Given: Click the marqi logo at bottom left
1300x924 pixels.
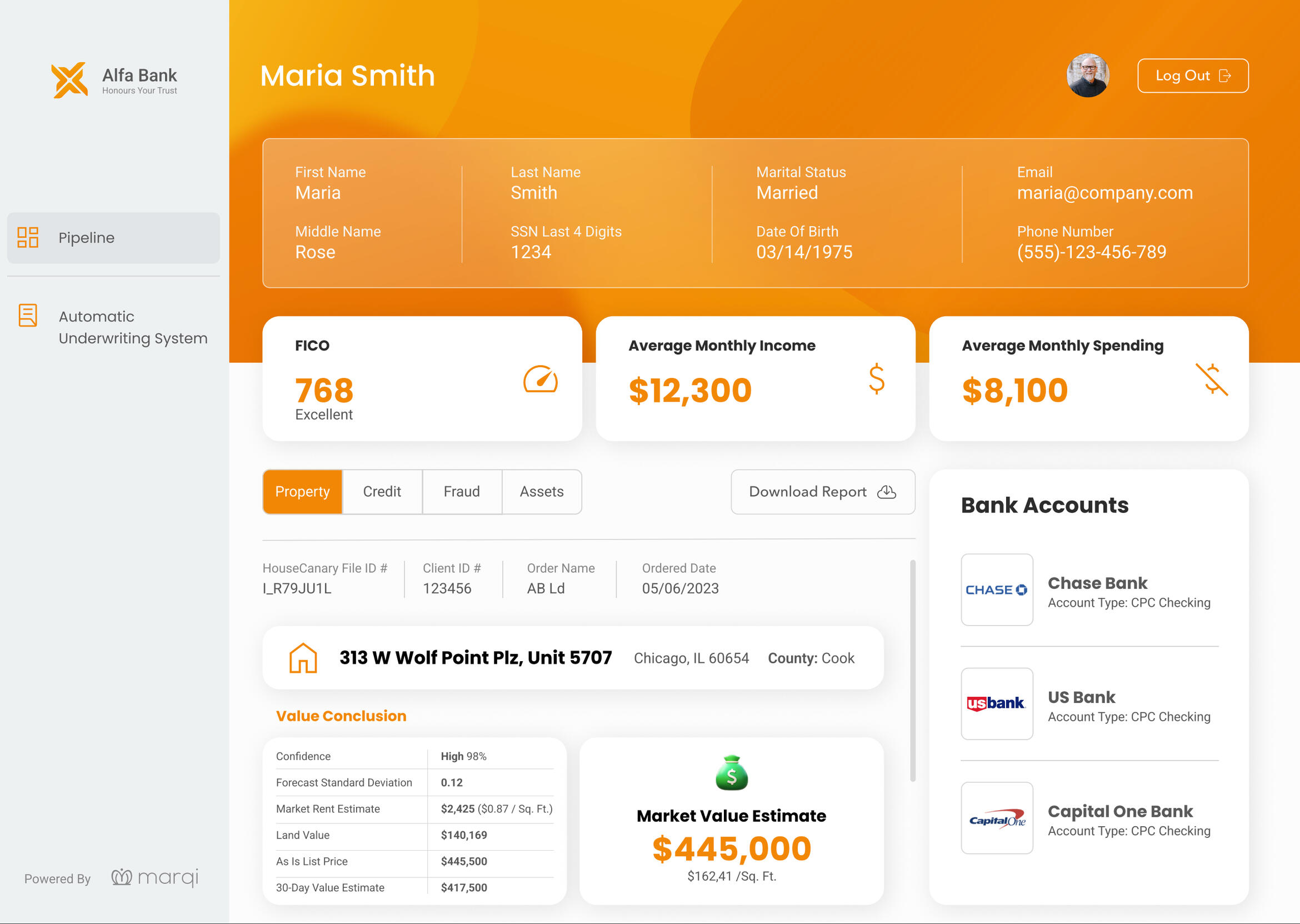Looking at the screenshot, I should [153, 878].
